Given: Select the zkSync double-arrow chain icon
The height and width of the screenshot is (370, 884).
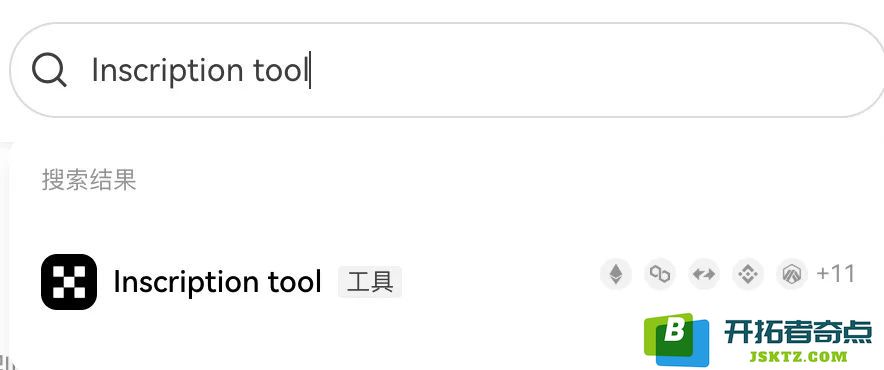Looking at the screenshot, I should tap(704, 274).
